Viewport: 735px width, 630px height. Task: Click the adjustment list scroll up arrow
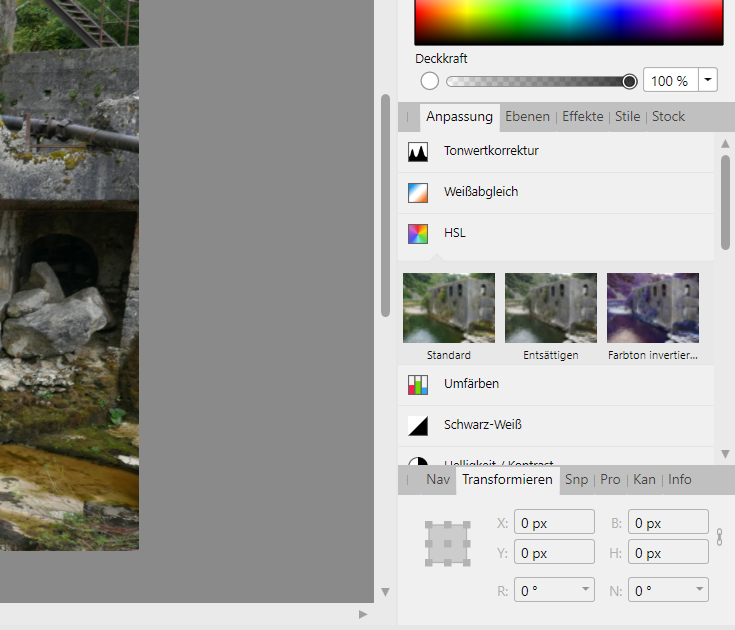pyautogui.click(x=725, y=143)
